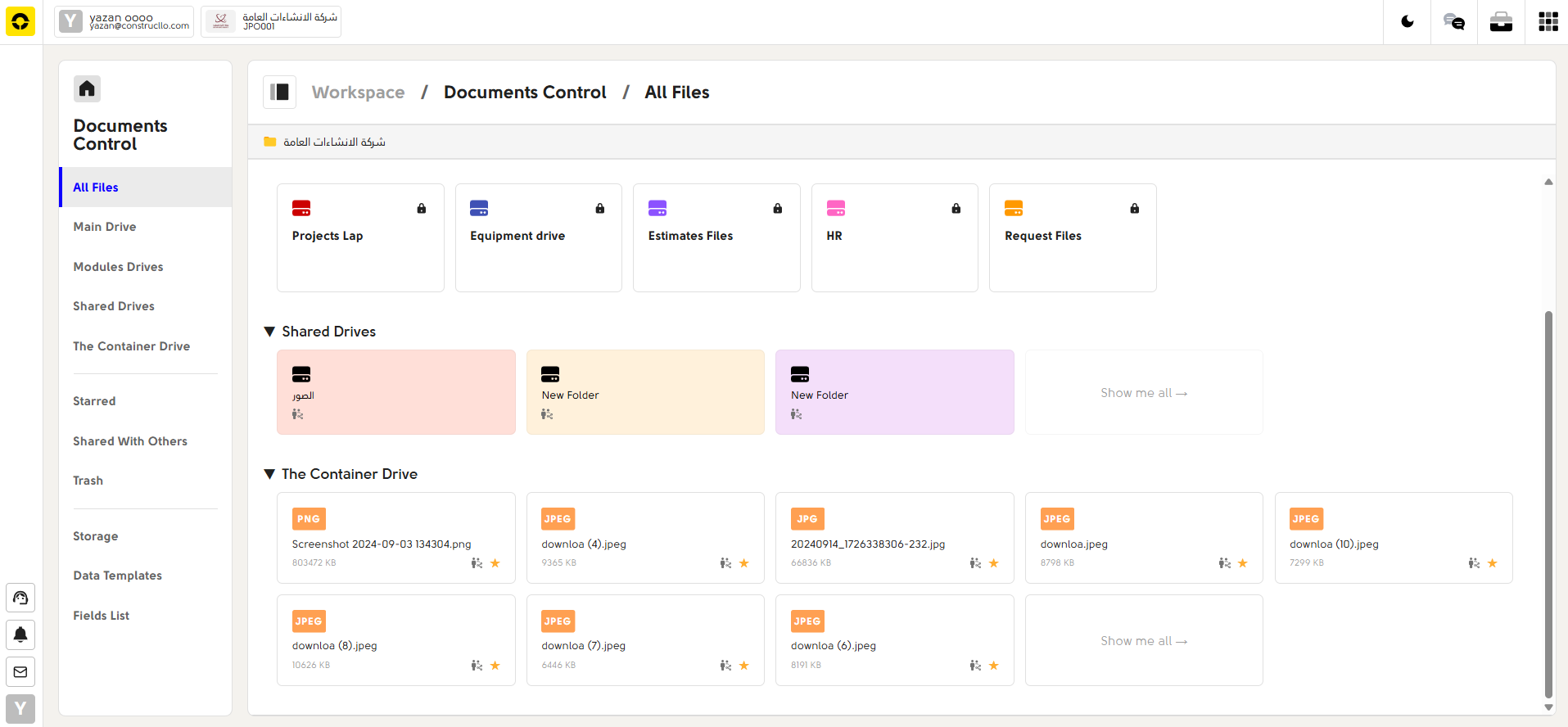
Task: Toggle star on downloa (6).jpeg
Action: (994, 666)
